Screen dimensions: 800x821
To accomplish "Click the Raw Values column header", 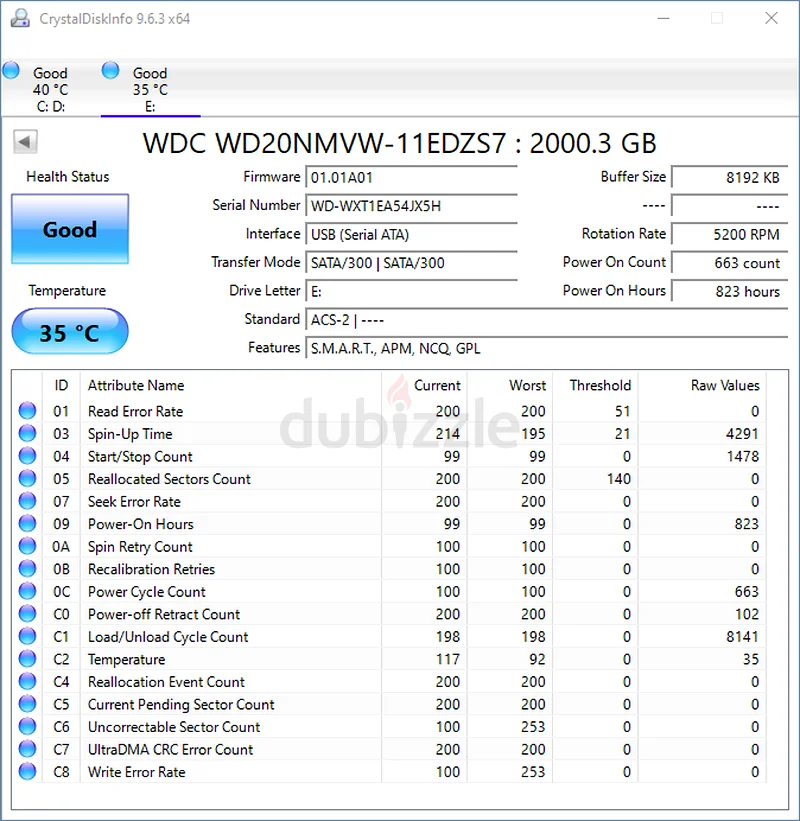I will point(702,385).
